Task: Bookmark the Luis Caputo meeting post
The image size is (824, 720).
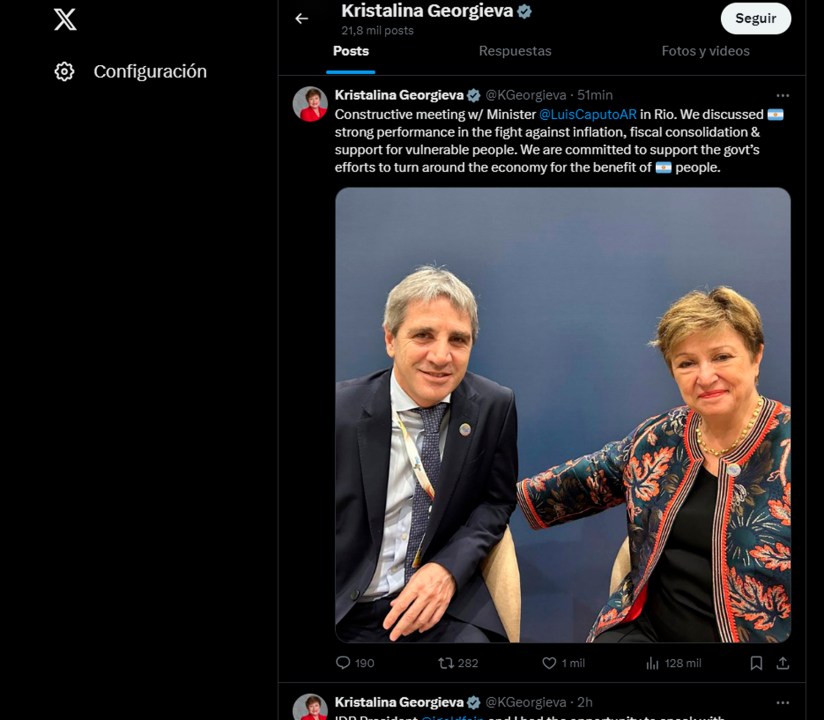Action: point(756,662)
